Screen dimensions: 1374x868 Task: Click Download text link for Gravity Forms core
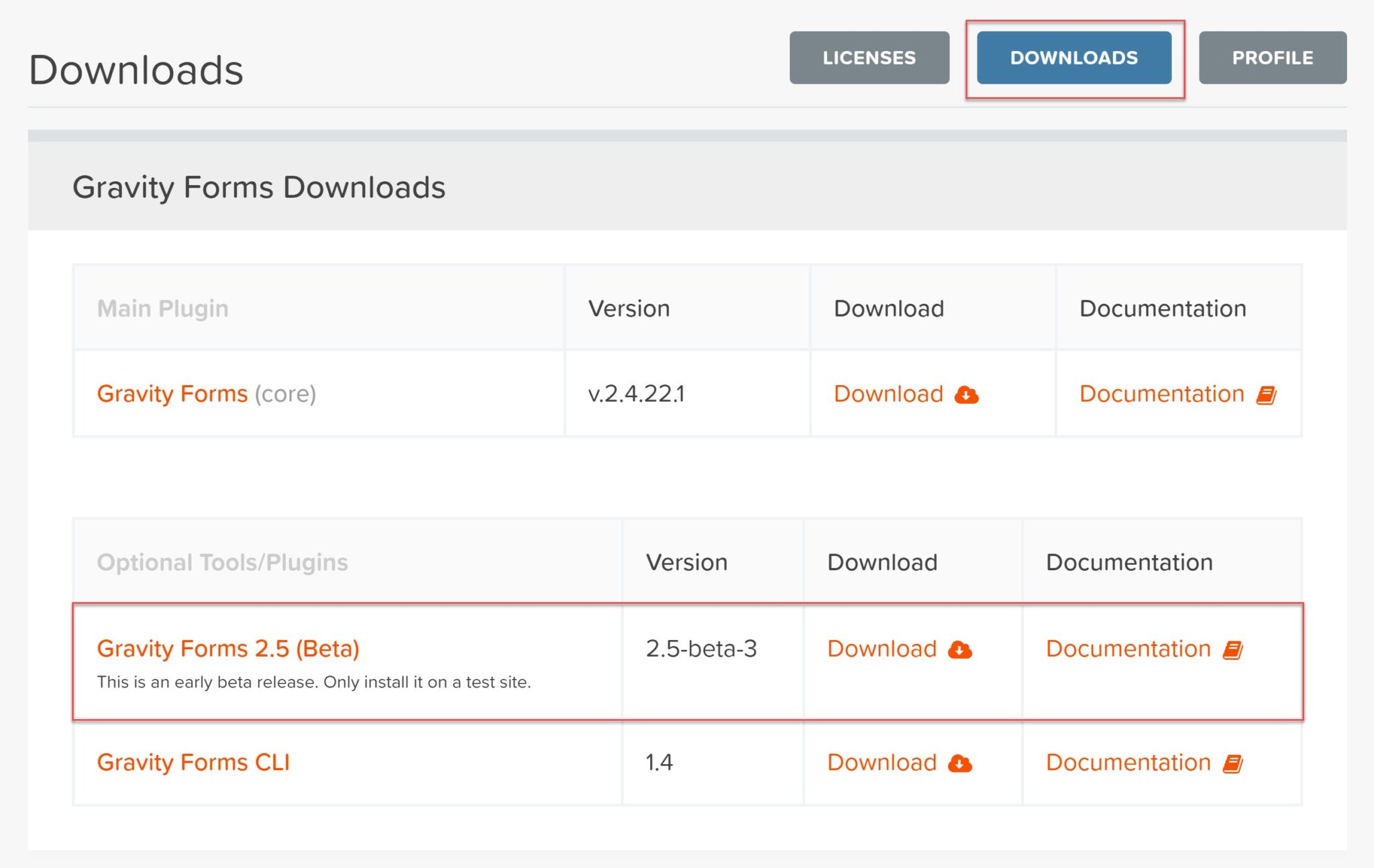pyautogui.click(x=888, y=394)
